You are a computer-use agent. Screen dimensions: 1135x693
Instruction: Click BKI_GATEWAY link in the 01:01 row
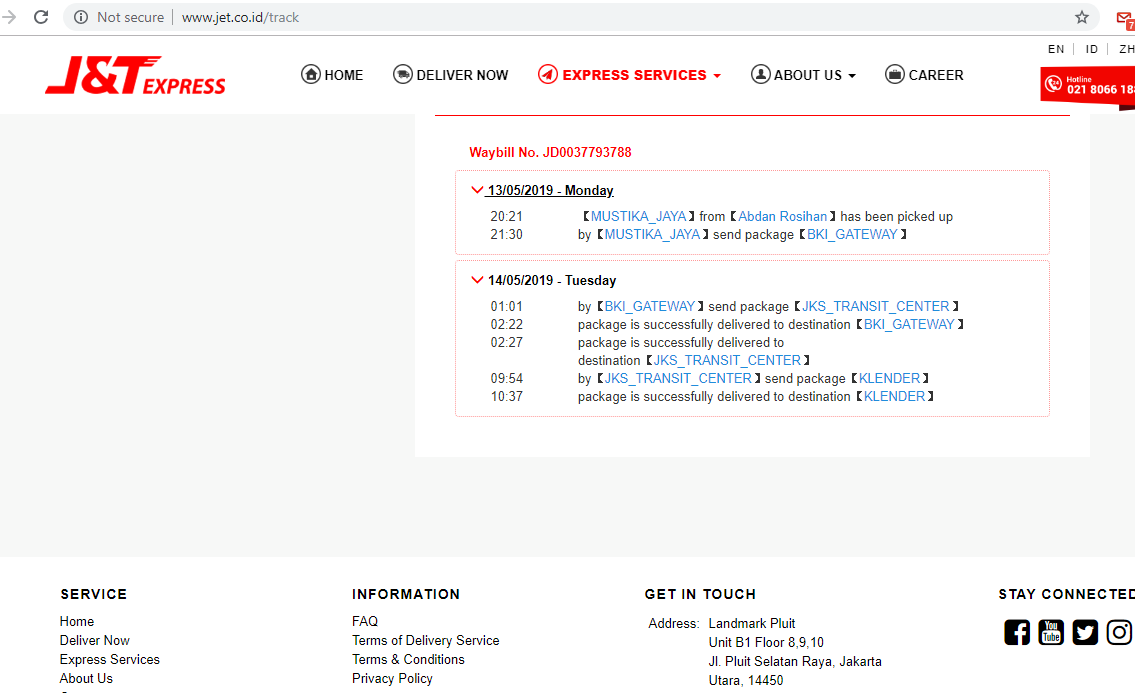pyautogui.click(x=649, y=306)
